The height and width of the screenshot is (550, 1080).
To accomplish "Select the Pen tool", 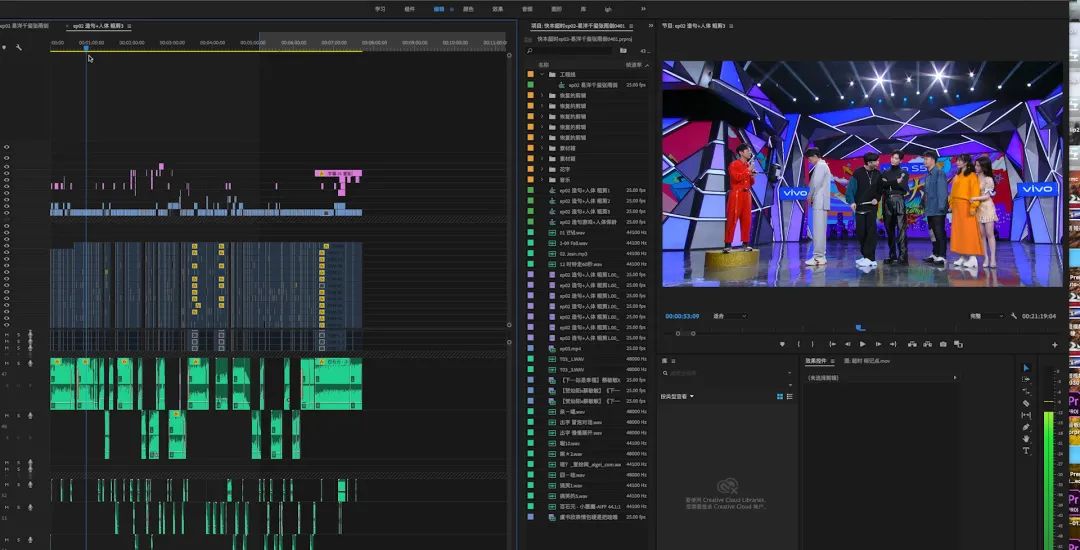I will pos(1025,427).
